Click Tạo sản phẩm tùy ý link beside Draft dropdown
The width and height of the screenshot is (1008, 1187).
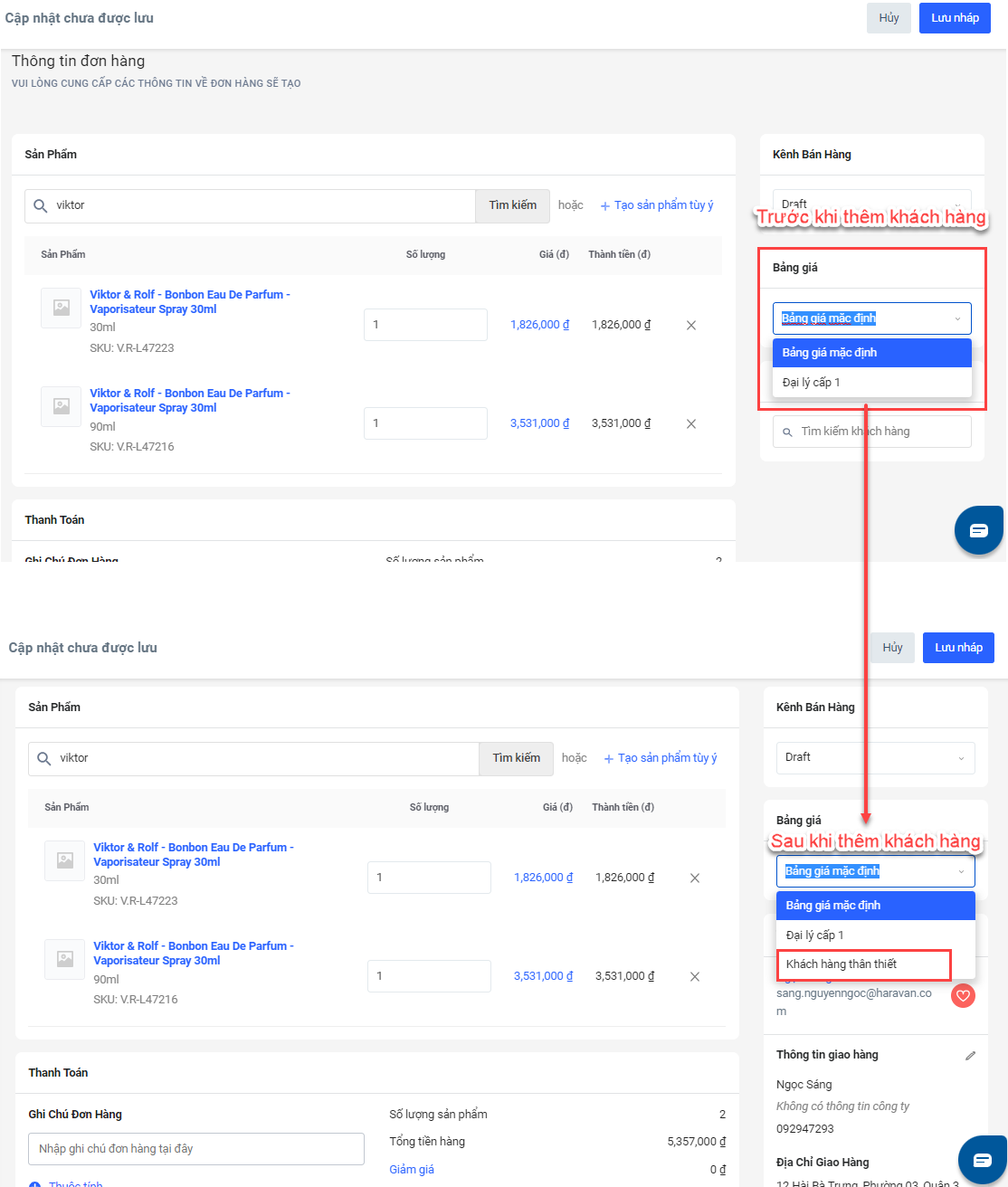(x=666, y=758)
